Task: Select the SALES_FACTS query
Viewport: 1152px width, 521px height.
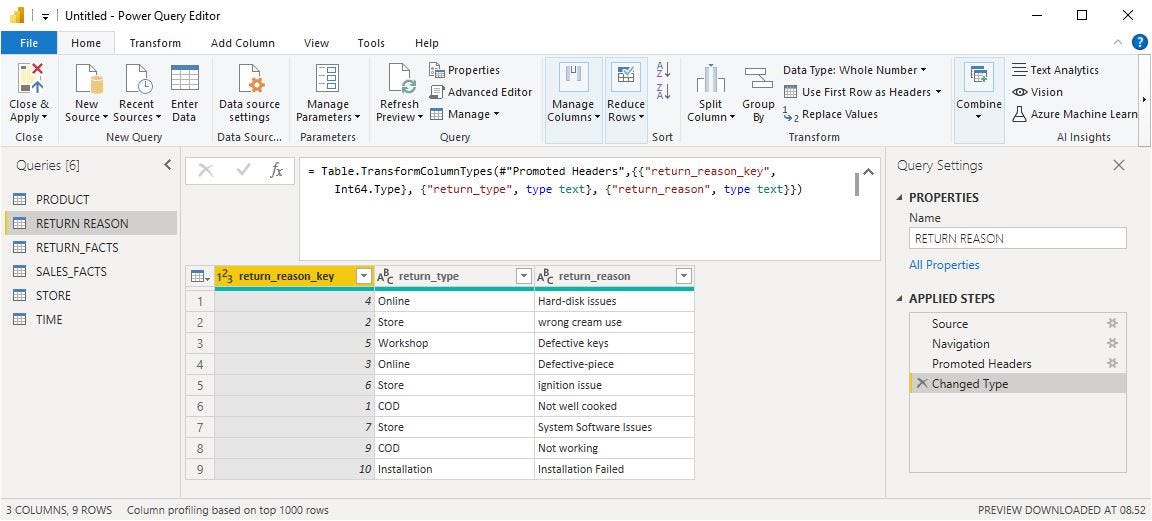Action: click(x=91, y=271)
